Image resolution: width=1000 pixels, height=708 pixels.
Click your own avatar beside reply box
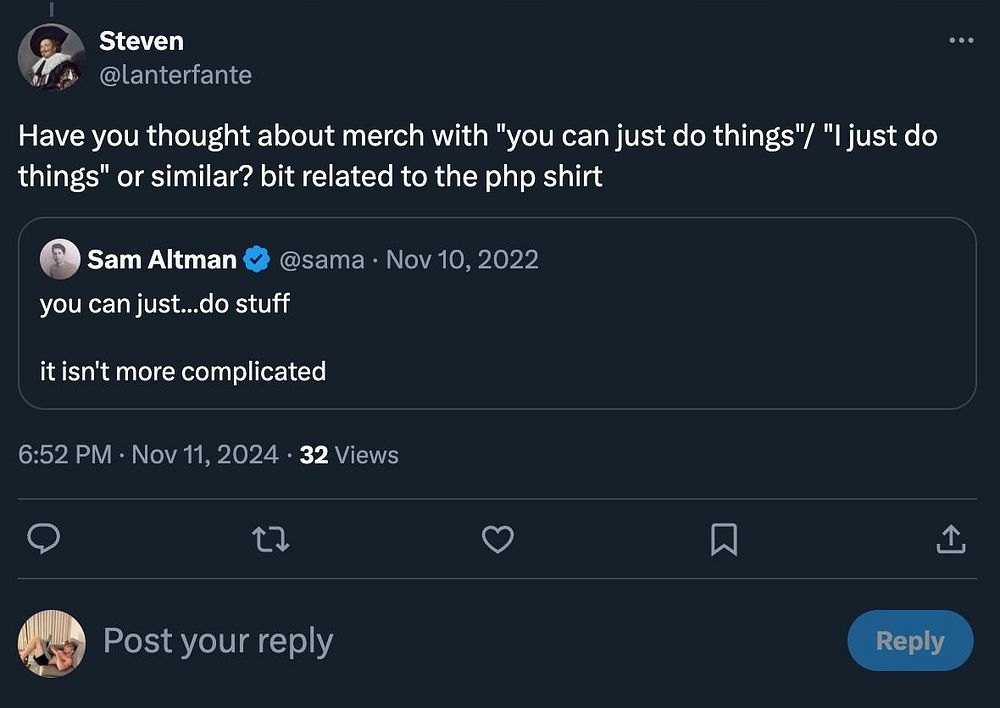(x=51, y=643)
